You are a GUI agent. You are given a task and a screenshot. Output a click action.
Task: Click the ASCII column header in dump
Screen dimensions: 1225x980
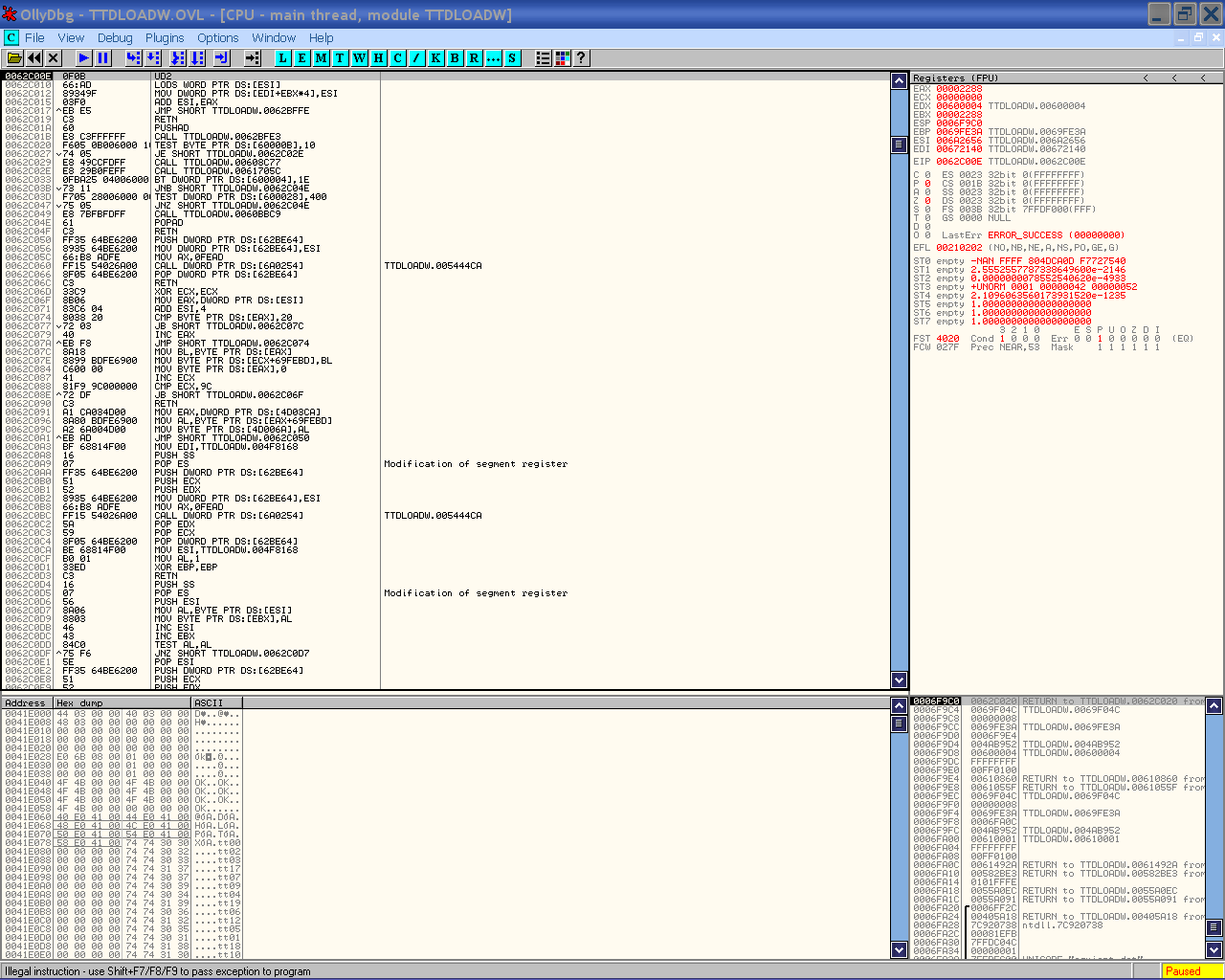216,702
